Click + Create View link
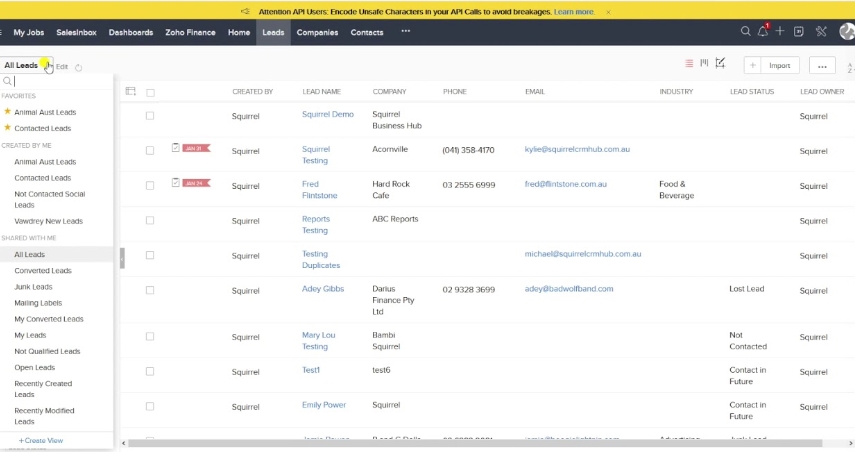The height and width of the screenshot is (452, 855). [x=41, y=440]
